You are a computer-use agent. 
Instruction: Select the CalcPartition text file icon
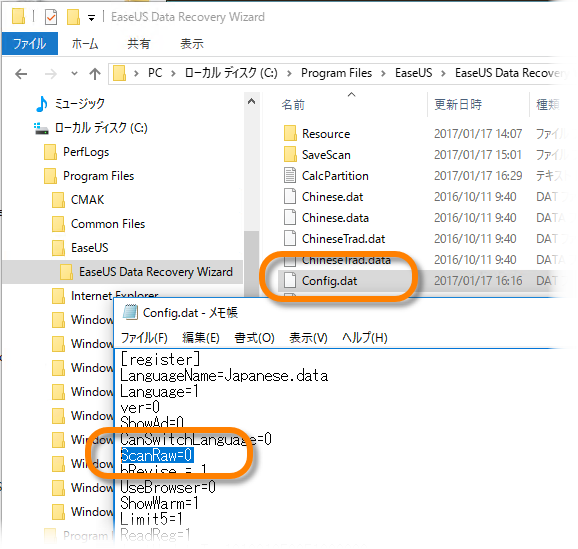point(290,176)
